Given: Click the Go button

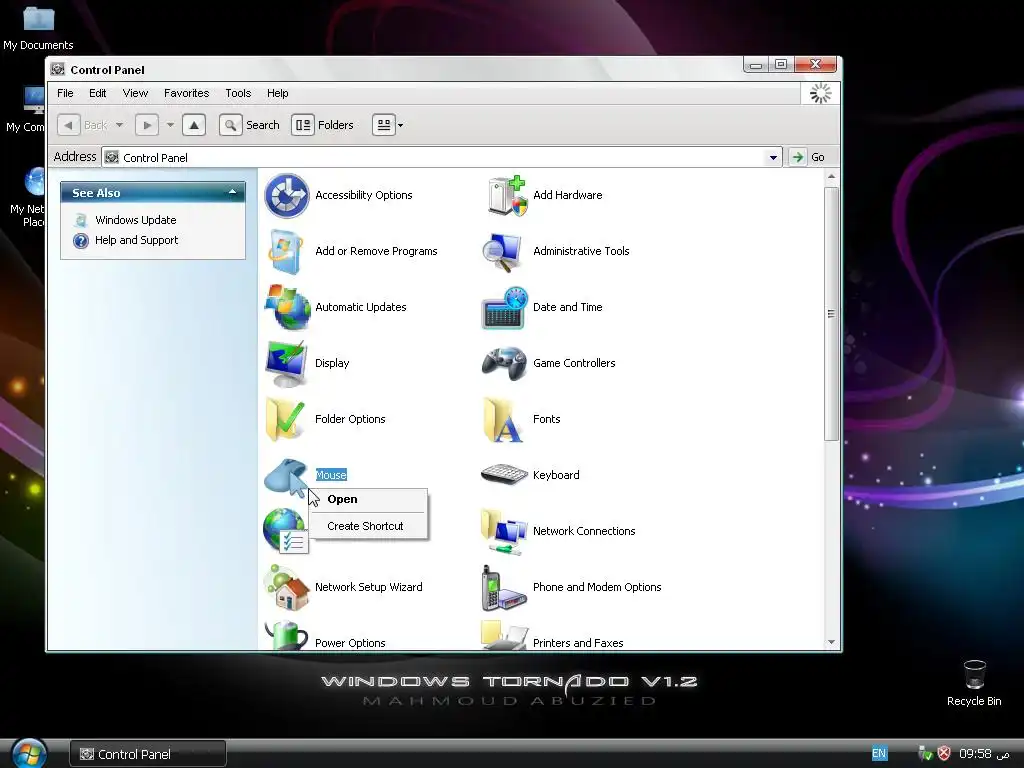Looking at the screenshot, I should (x=808, y=157).
